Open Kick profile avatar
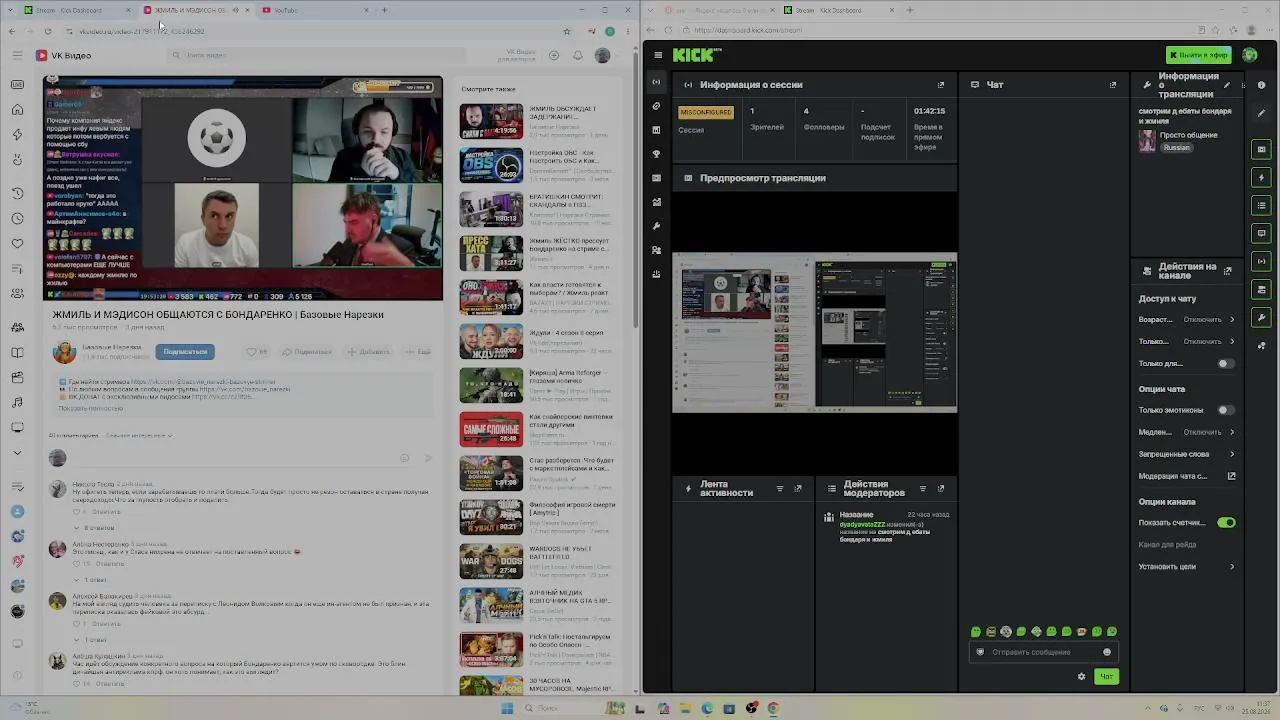1280x720 pixels. click(1250, 55)
